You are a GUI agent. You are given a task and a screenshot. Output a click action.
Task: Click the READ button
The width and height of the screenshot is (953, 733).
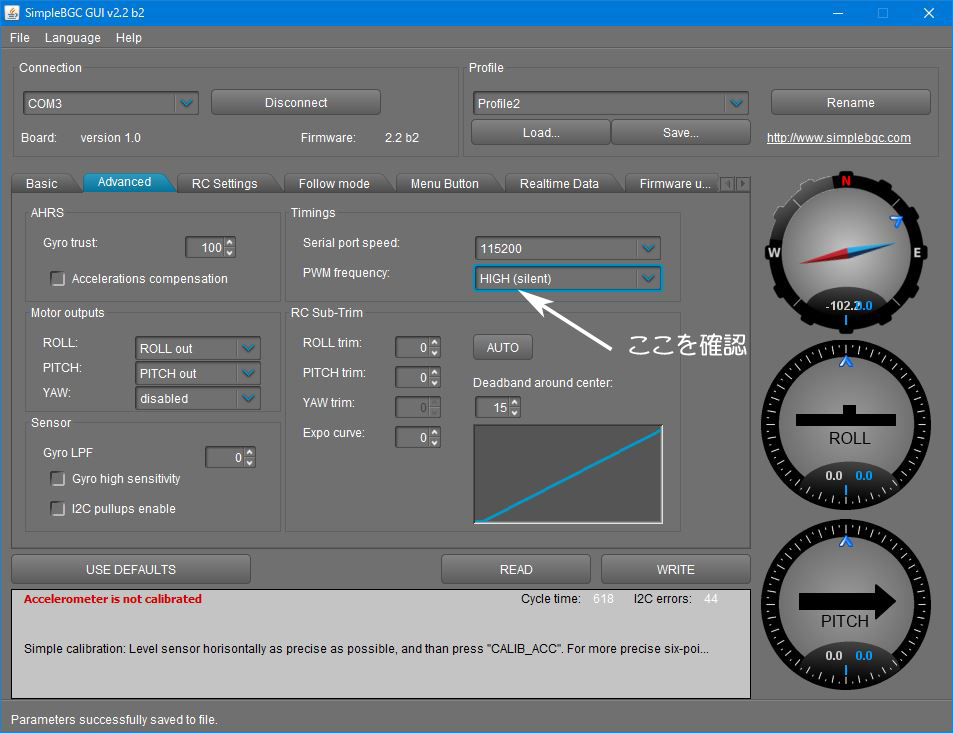tap(515, 570)
